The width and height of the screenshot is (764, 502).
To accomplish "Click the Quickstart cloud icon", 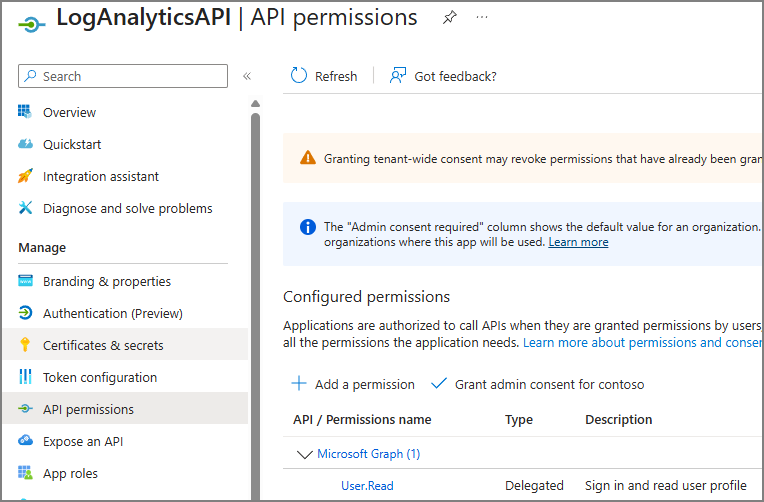I will click(x=26, y=144).
